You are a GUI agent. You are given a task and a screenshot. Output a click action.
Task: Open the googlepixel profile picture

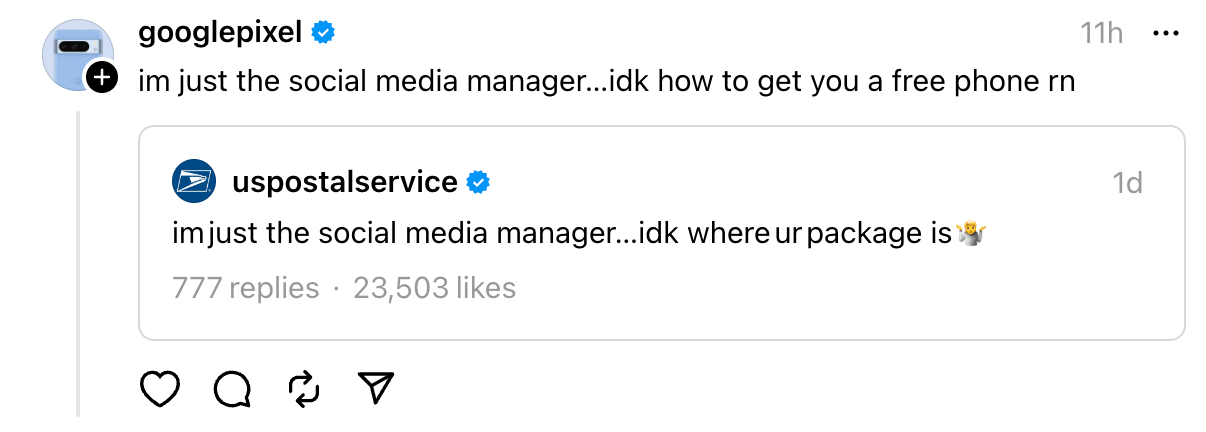click(74, 52)
